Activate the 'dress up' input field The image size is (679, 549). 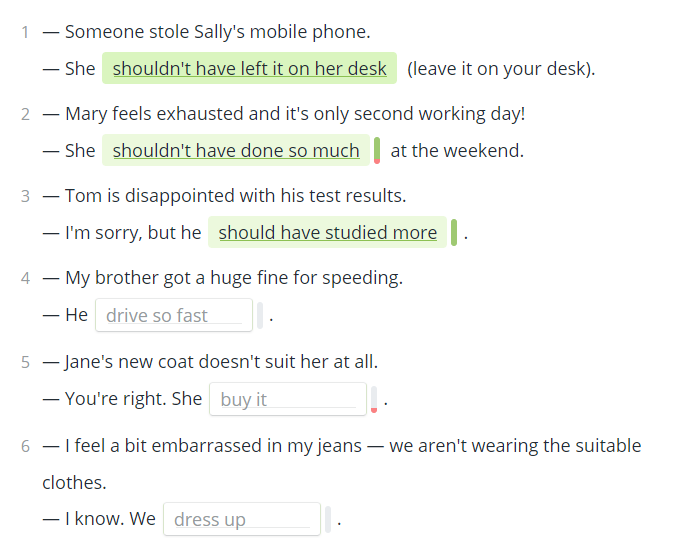point(242,519)
